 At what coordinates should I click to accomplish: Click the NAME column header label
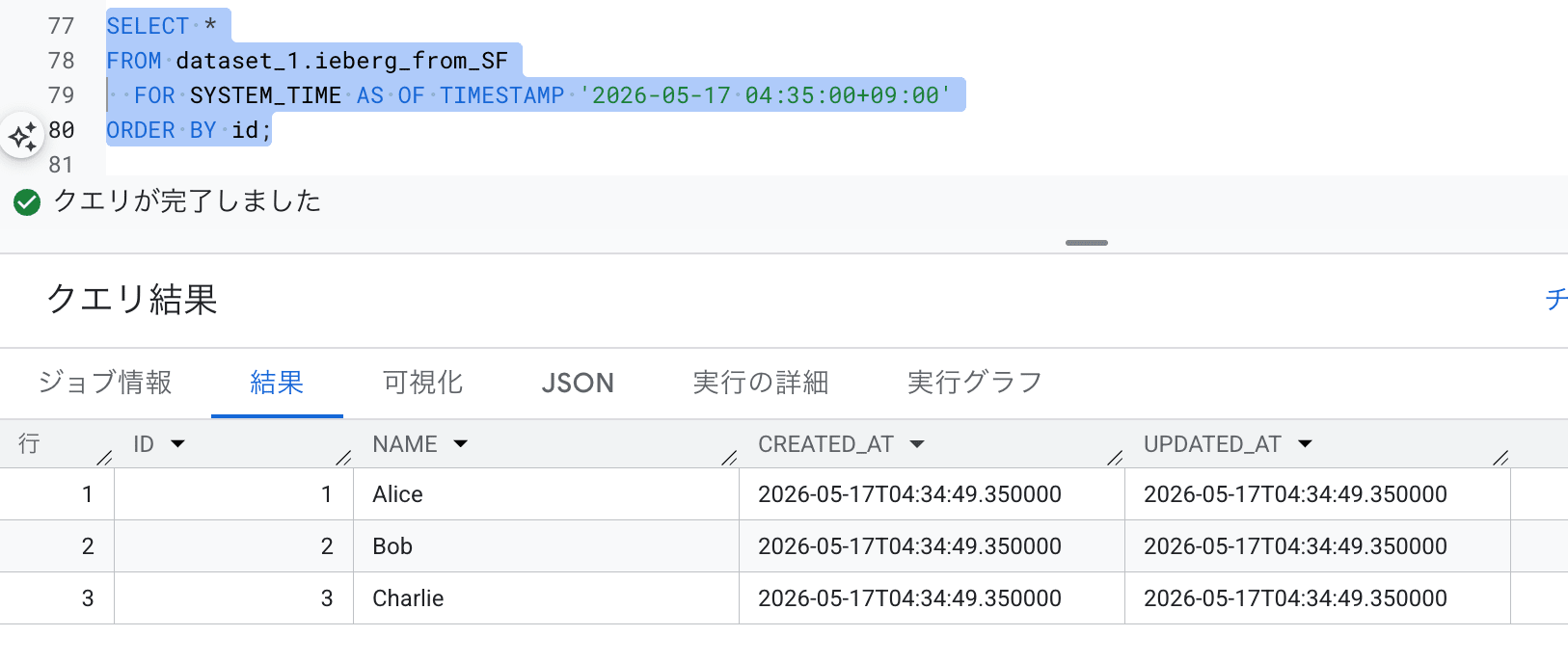pos(405,444)
